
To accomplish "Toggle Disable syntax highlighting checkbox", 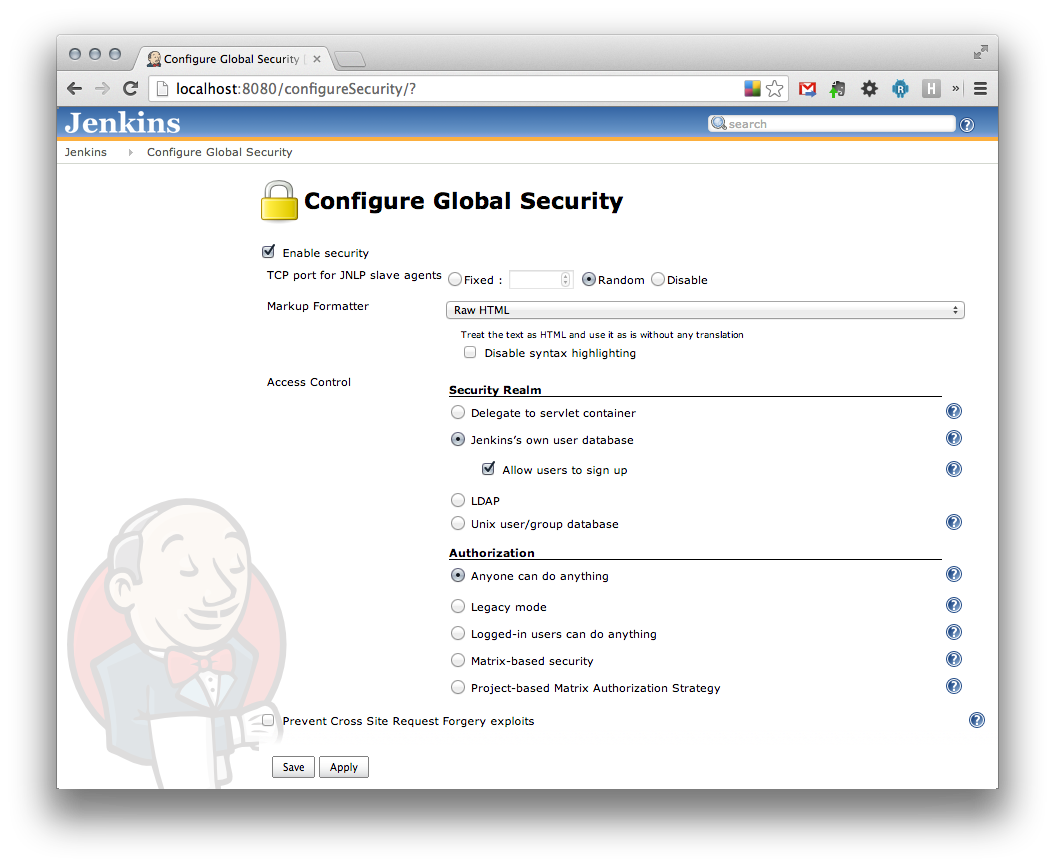I will (x=470, y=352).
